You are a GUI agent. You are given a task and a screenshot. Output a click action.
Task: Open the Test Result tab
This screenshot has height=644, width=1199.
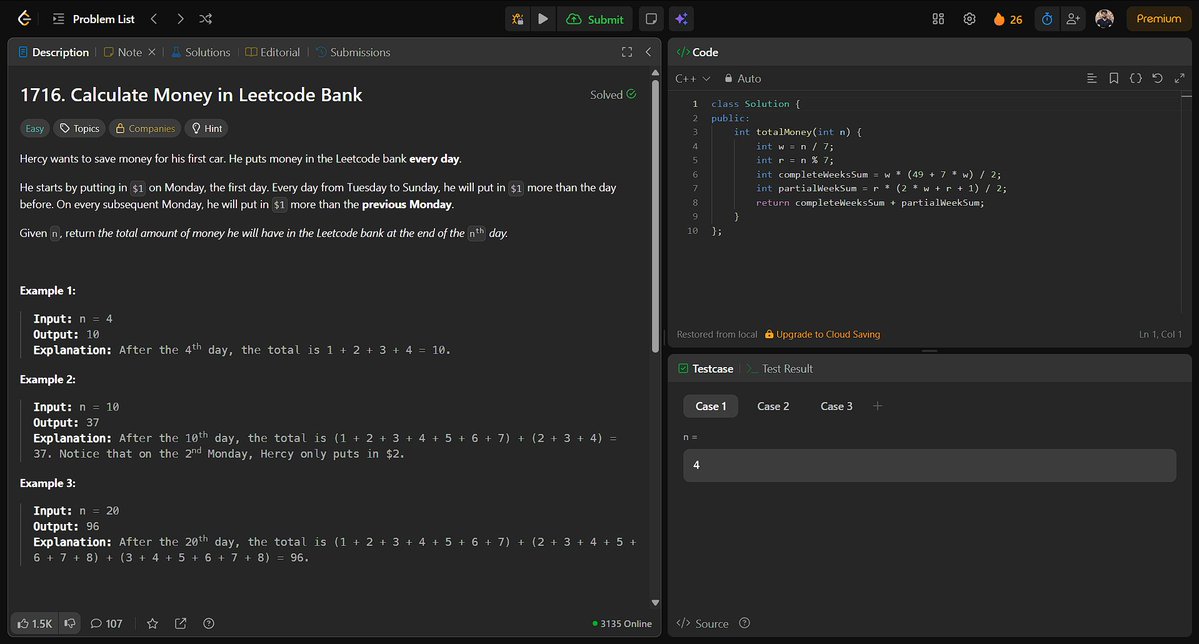click(x=779, y=369)
